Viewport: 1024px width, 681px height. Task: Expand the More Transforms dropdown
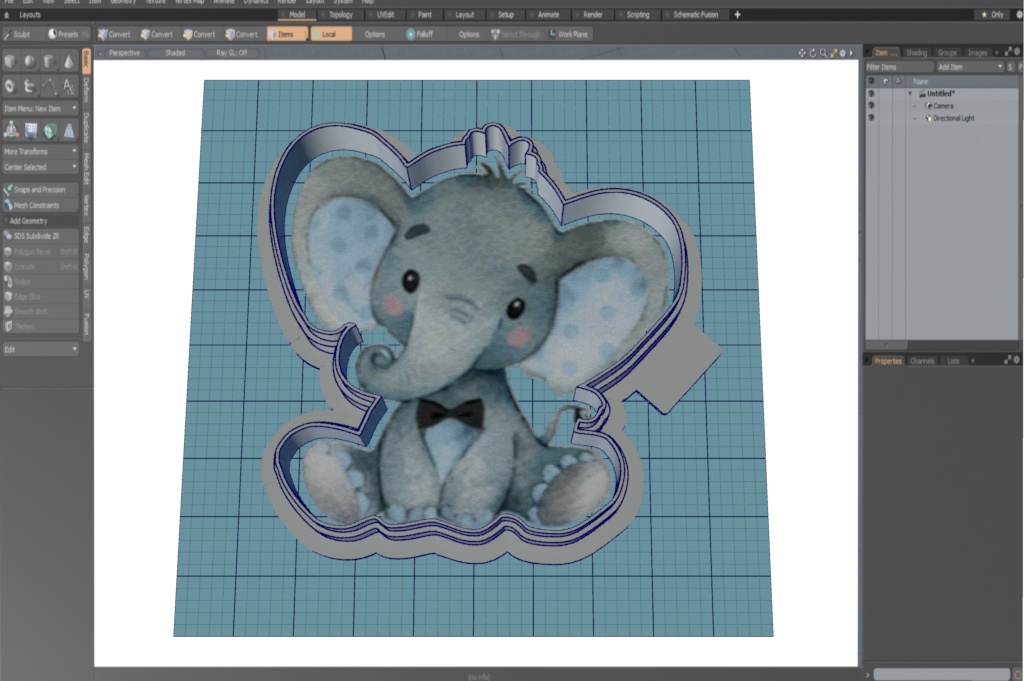pos(40,151)
